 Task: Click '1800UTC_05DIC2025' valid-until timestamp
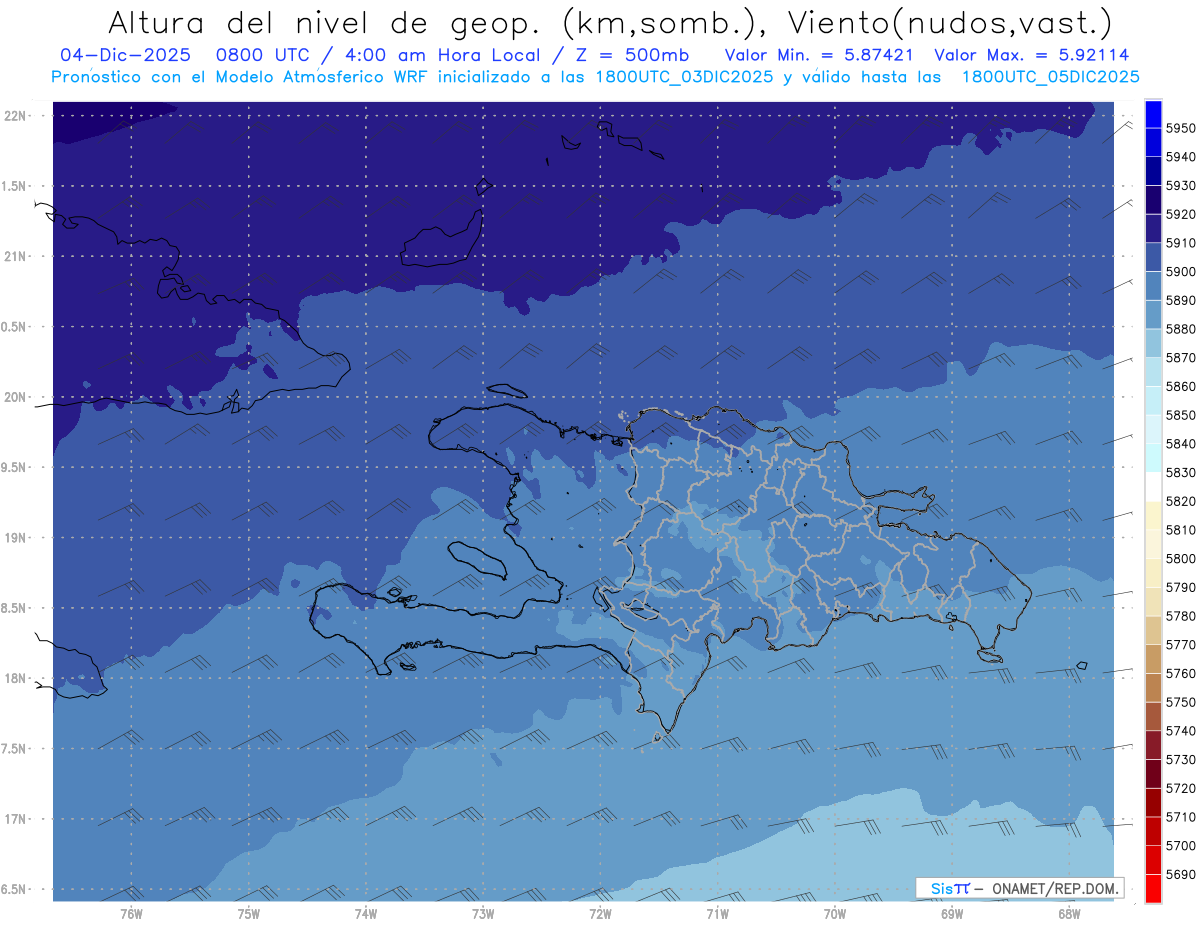pyautogui.click(x=1050, y=77)
